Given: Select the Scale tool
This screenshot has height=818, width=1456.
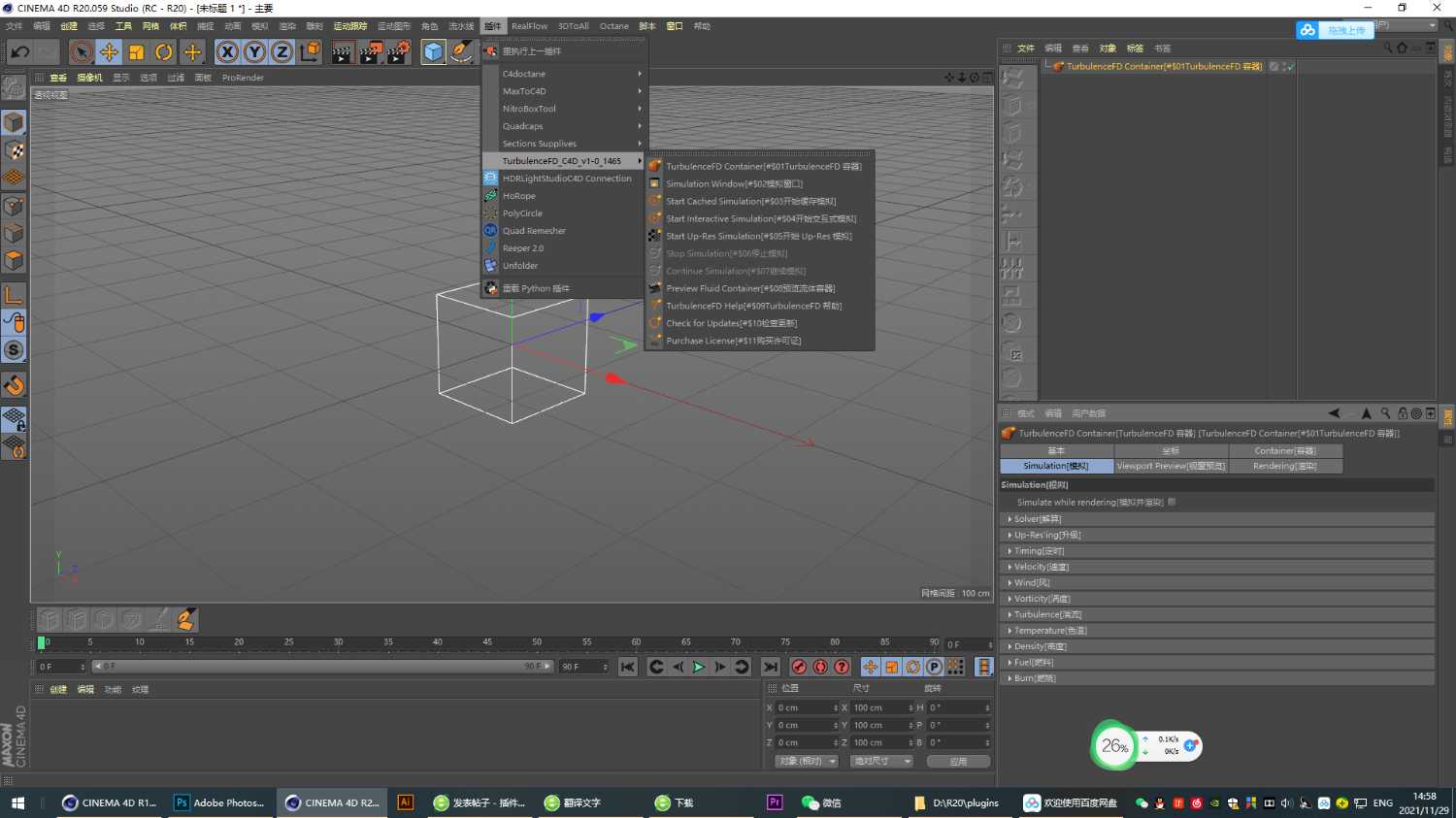Looking at the screenshot, I should tap(137, 51).
